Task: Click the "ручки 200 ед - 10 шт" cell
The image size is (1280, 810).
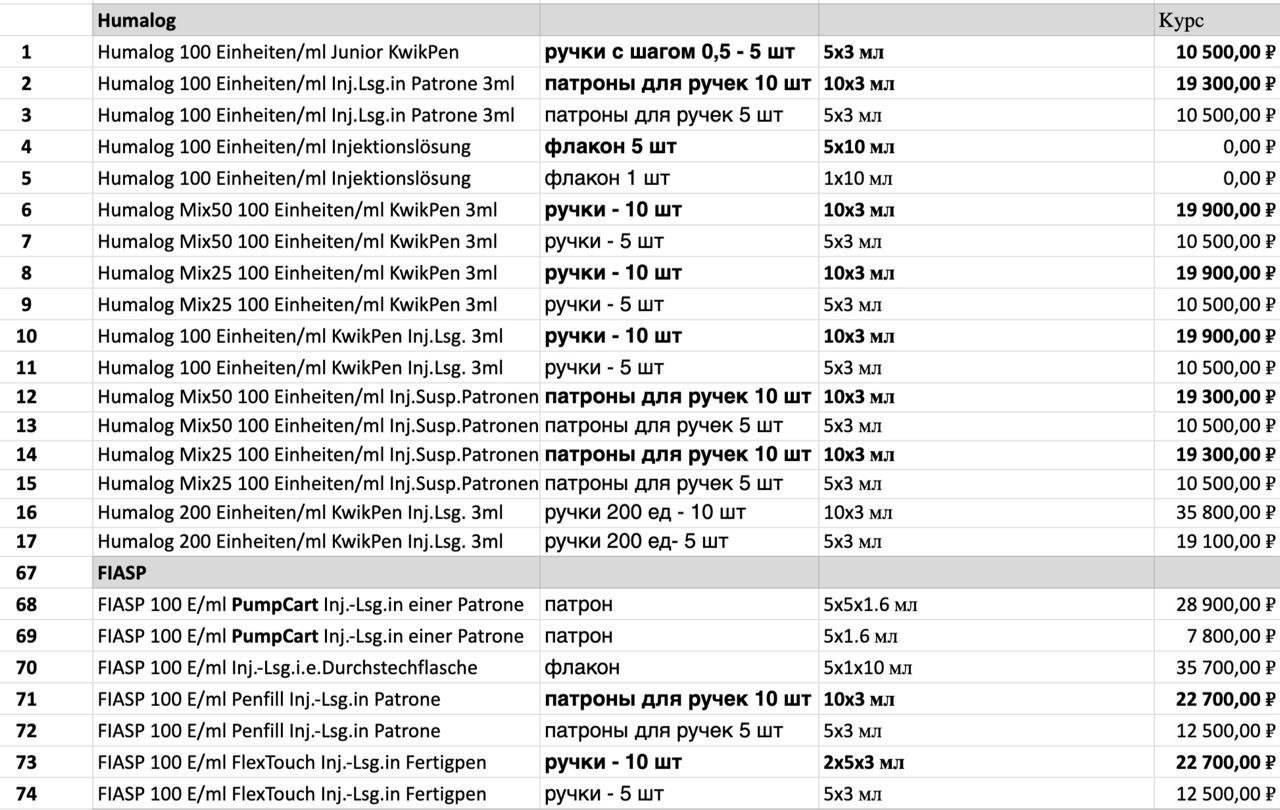Action: [x=645, y=513]
